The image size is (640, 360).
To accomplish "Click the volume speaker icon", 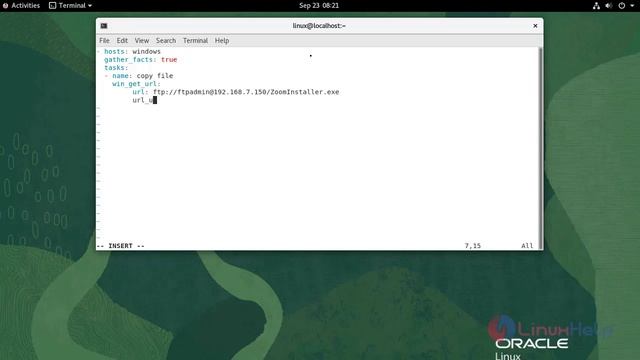I will 609,6.
